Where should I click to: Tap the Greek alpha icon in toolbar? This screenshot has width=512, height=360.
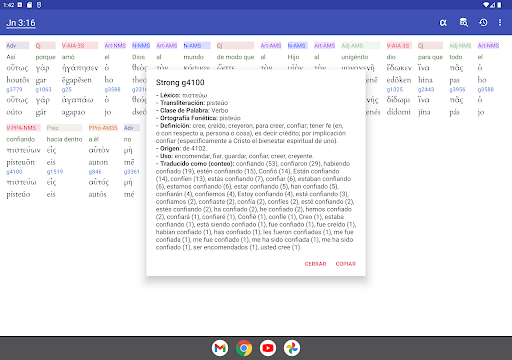[x=443, y=23]
